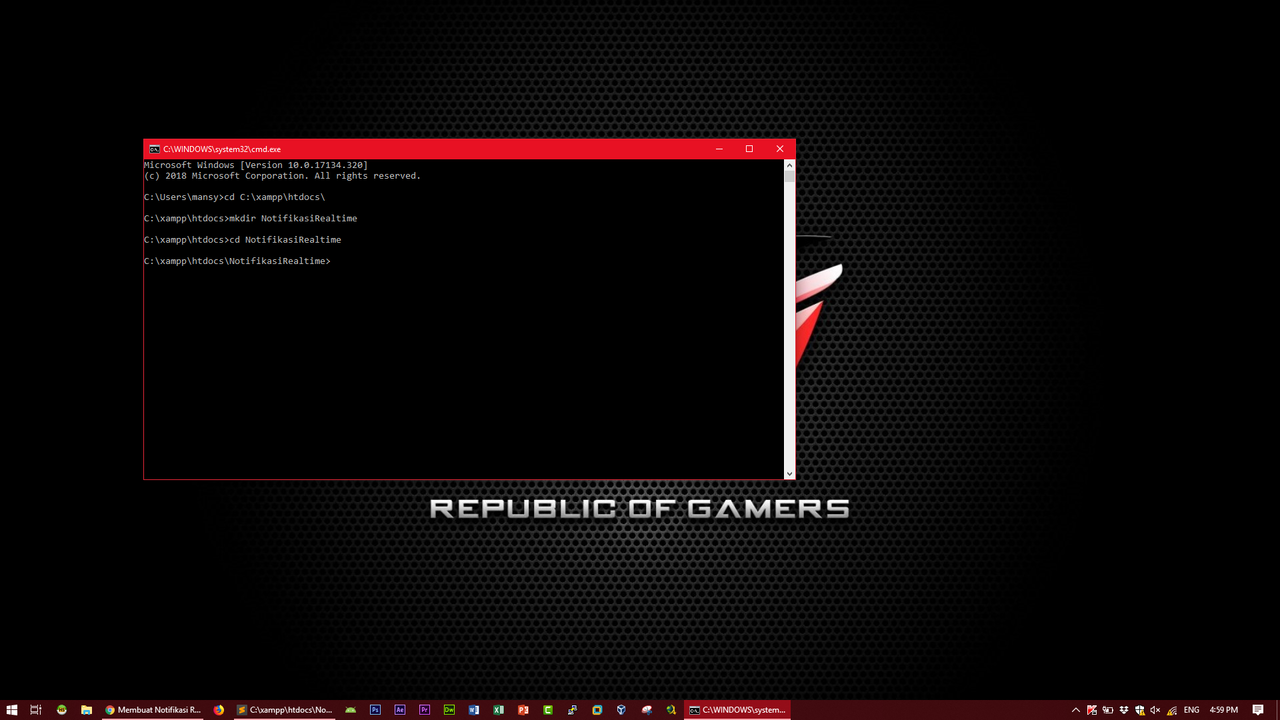The image size is (1280, 720).
Task: Click the 'mkdir NotifikasiRealtime' command line
Action: click(x=293, y=218)
